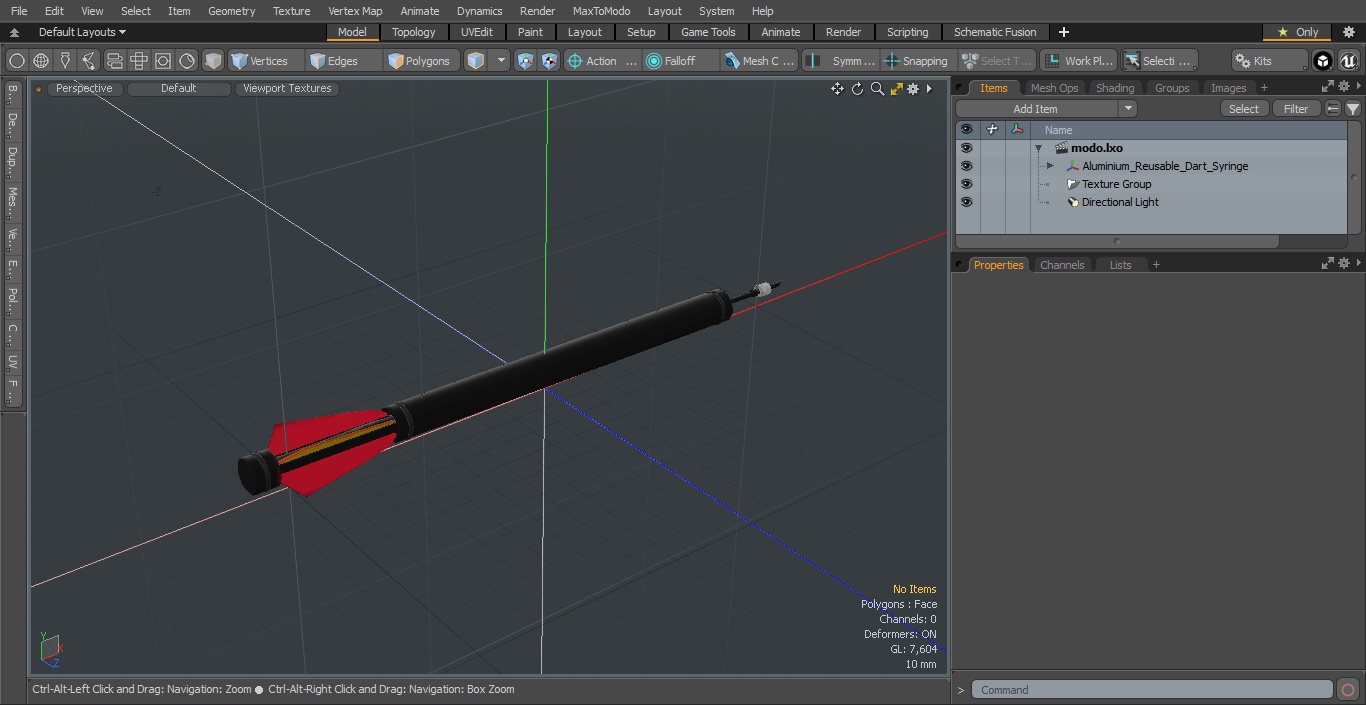Viewport: 1366px width, 705px height.
Task: Toggle visibility of Directional Light
Action: coord(966,202)
